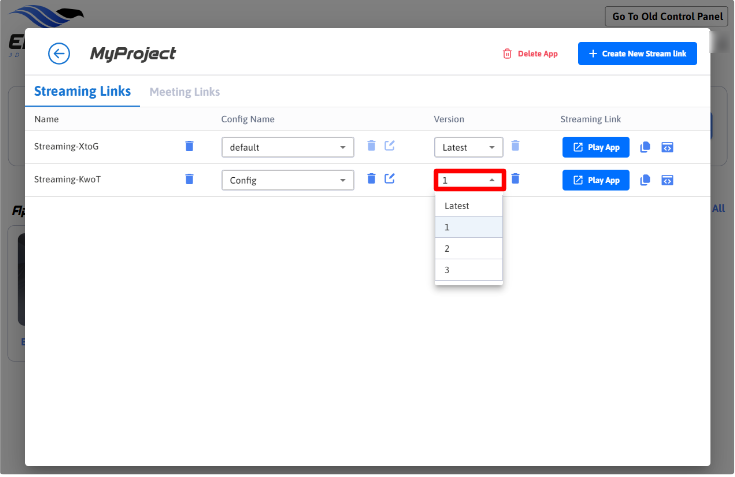Viewport: 735px width, 477px height.
Task: Click the Delete App button
Action: tap(530, 54)
